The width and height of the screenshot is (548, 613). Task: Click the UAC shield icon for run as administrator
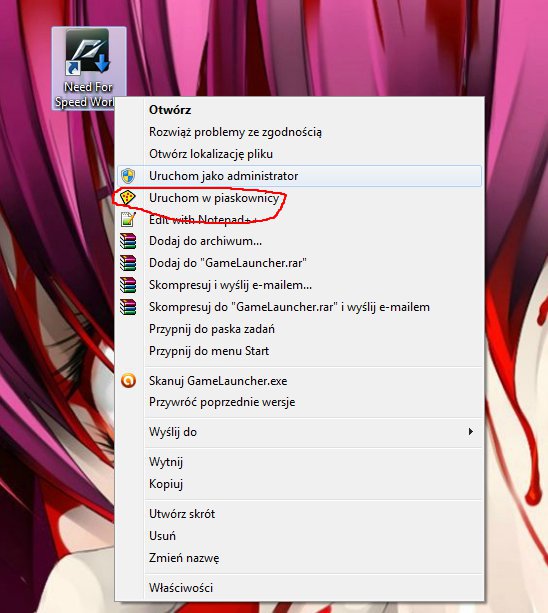tap(128, 176)
